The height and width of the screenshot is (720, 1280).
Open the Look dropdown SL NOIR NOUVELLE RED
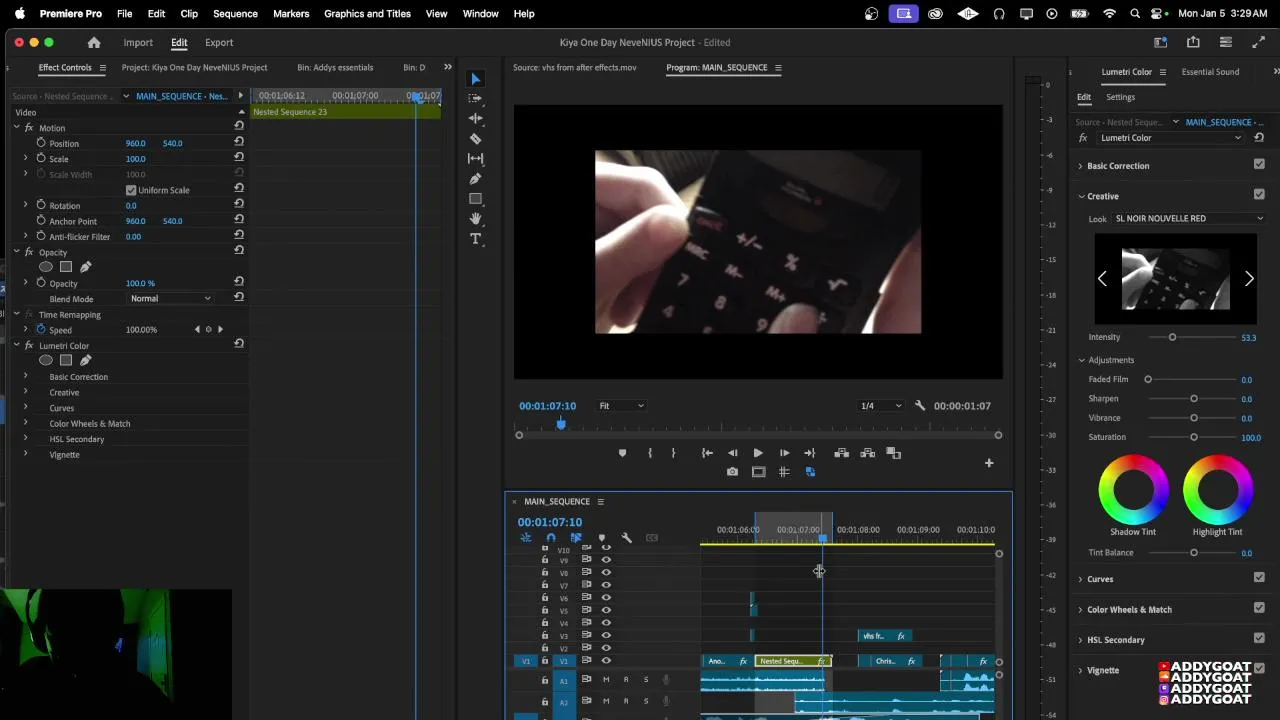(1190, 218)
